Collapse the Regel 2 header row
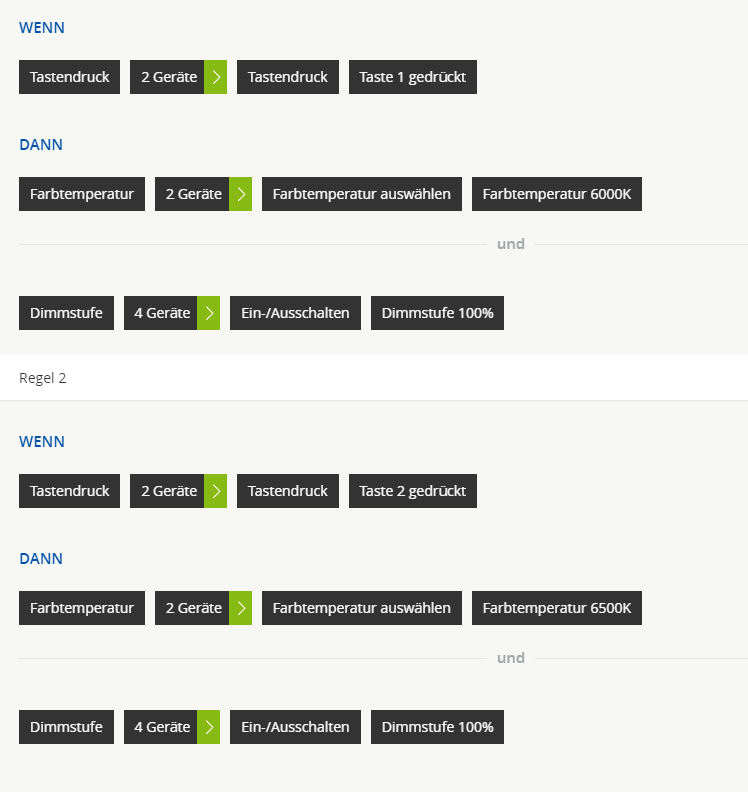The height and width of the screenshot is (792, 748). (374, 378)
